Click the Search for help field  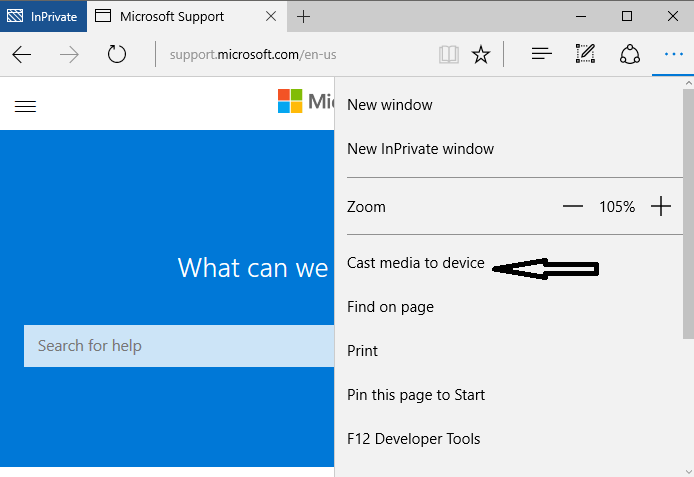(x=178, y=346)
